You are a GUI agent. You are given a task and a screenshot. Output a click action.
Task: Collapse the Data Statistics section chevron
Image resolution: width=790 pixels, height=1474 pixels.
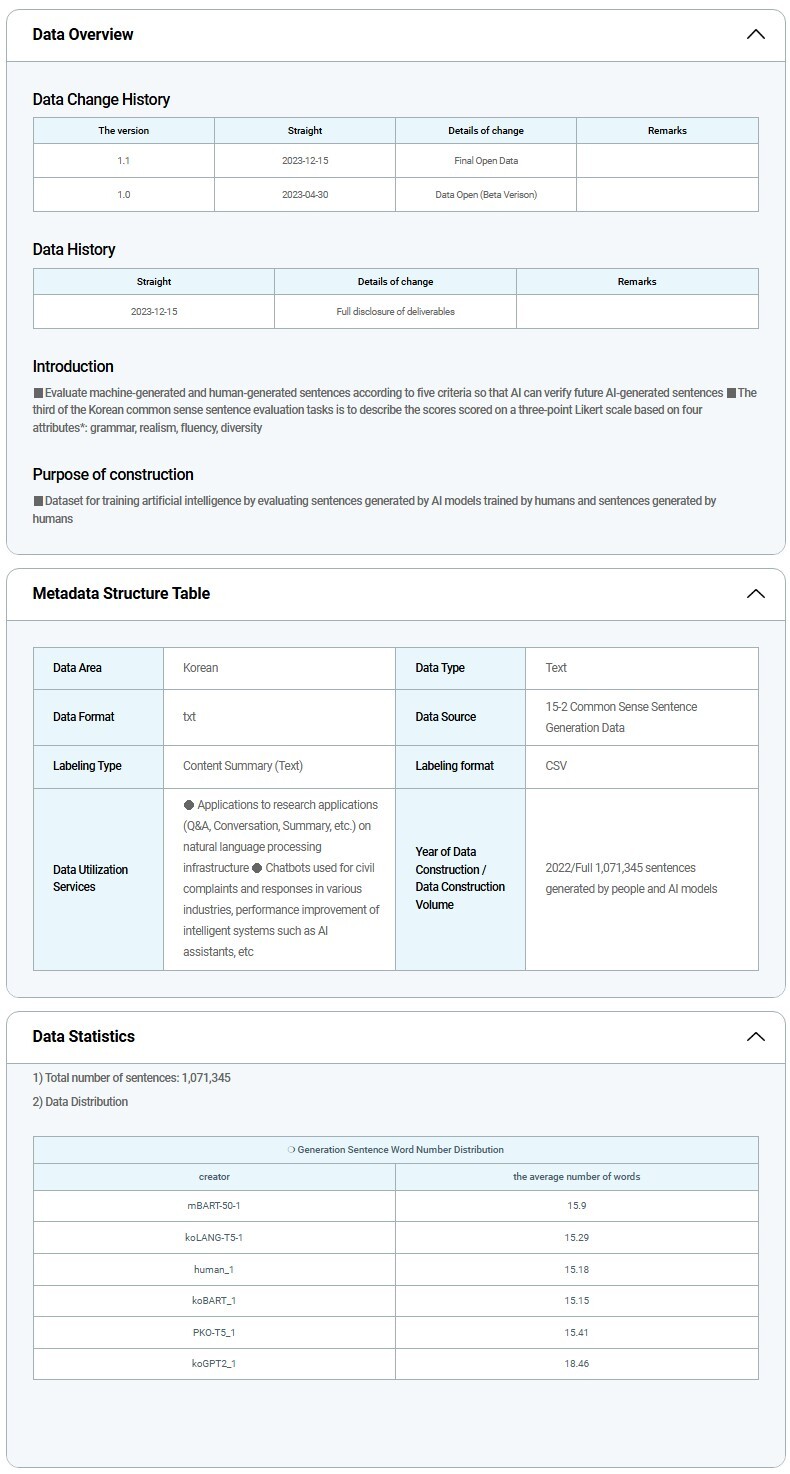(755, 1037)
